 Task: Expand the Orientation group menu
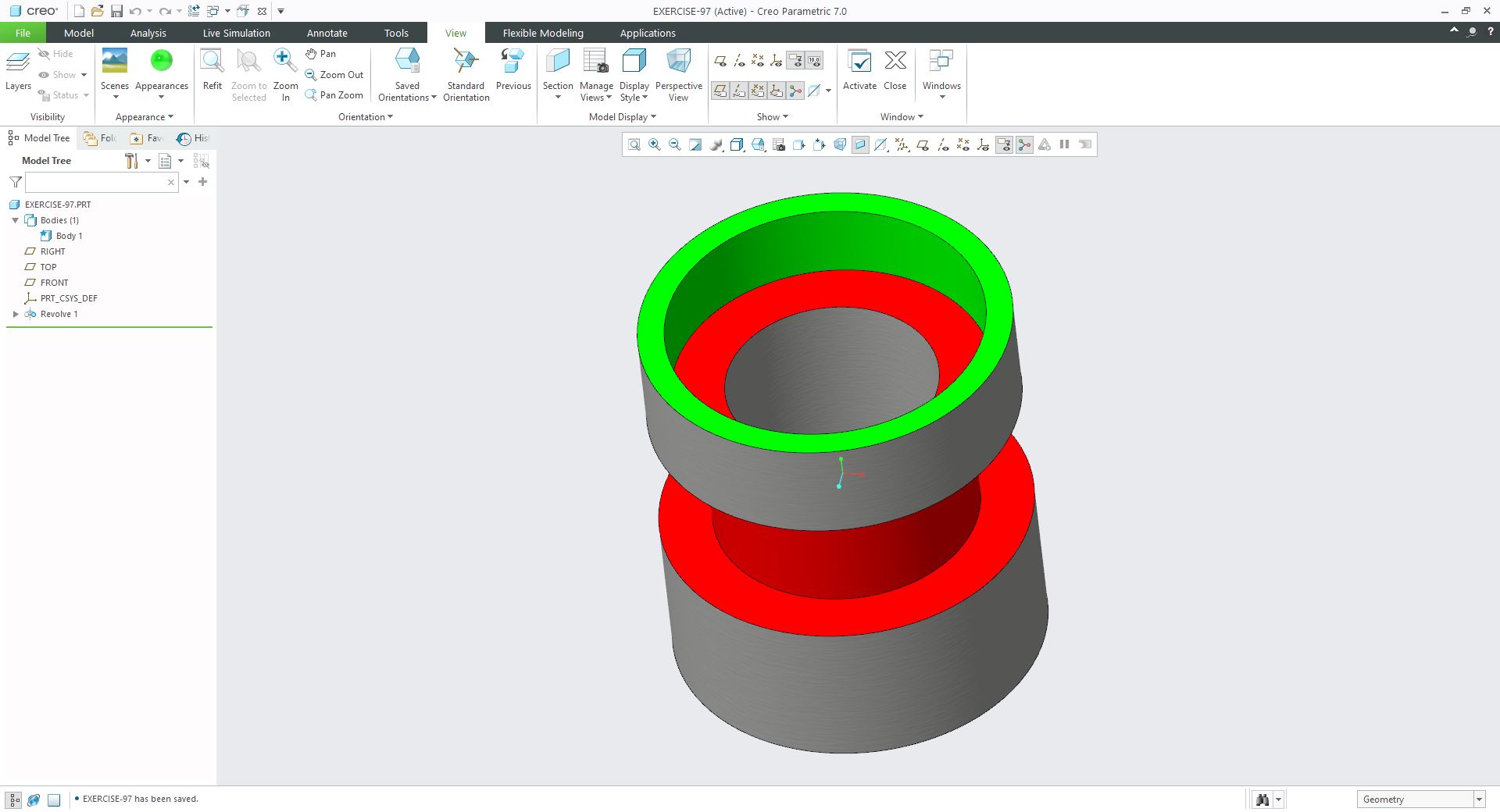(x=365, y=117)
